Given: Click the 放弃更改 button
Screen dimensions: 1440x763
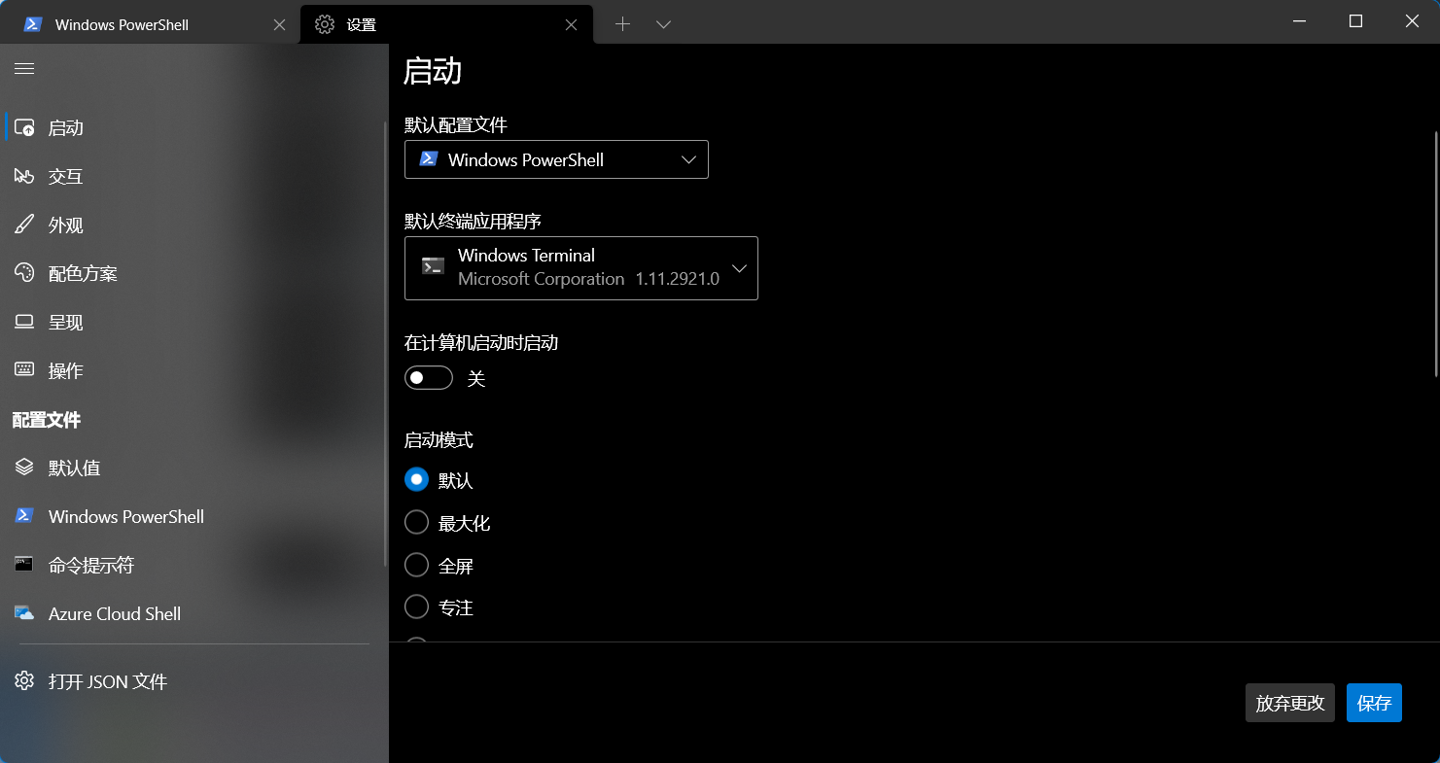Looking at the screenshot, I should click(x=1290, y=703).
